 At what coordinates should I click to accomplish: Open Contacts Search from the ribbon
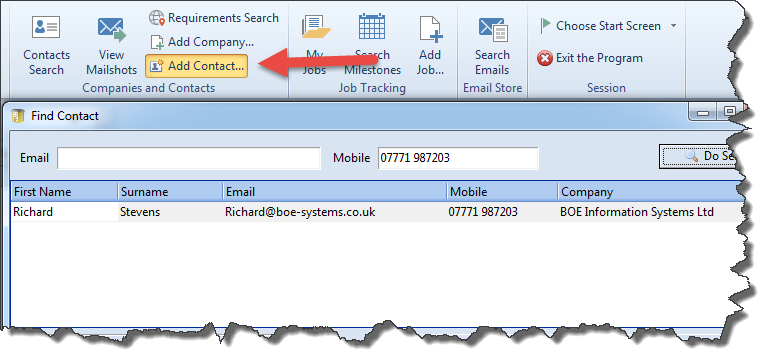coord(46,45)
